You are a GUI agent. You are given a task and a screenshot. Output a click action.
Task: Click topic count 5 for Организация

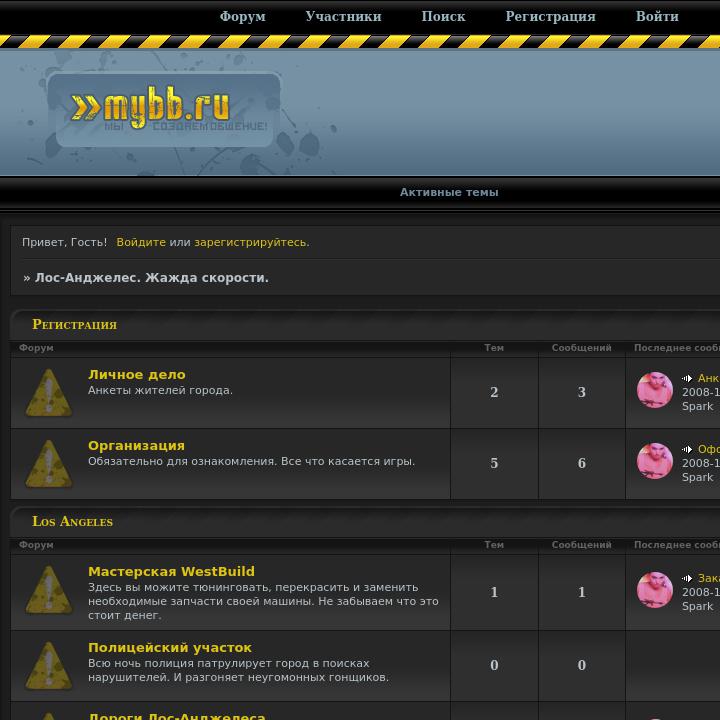point(494,463)
